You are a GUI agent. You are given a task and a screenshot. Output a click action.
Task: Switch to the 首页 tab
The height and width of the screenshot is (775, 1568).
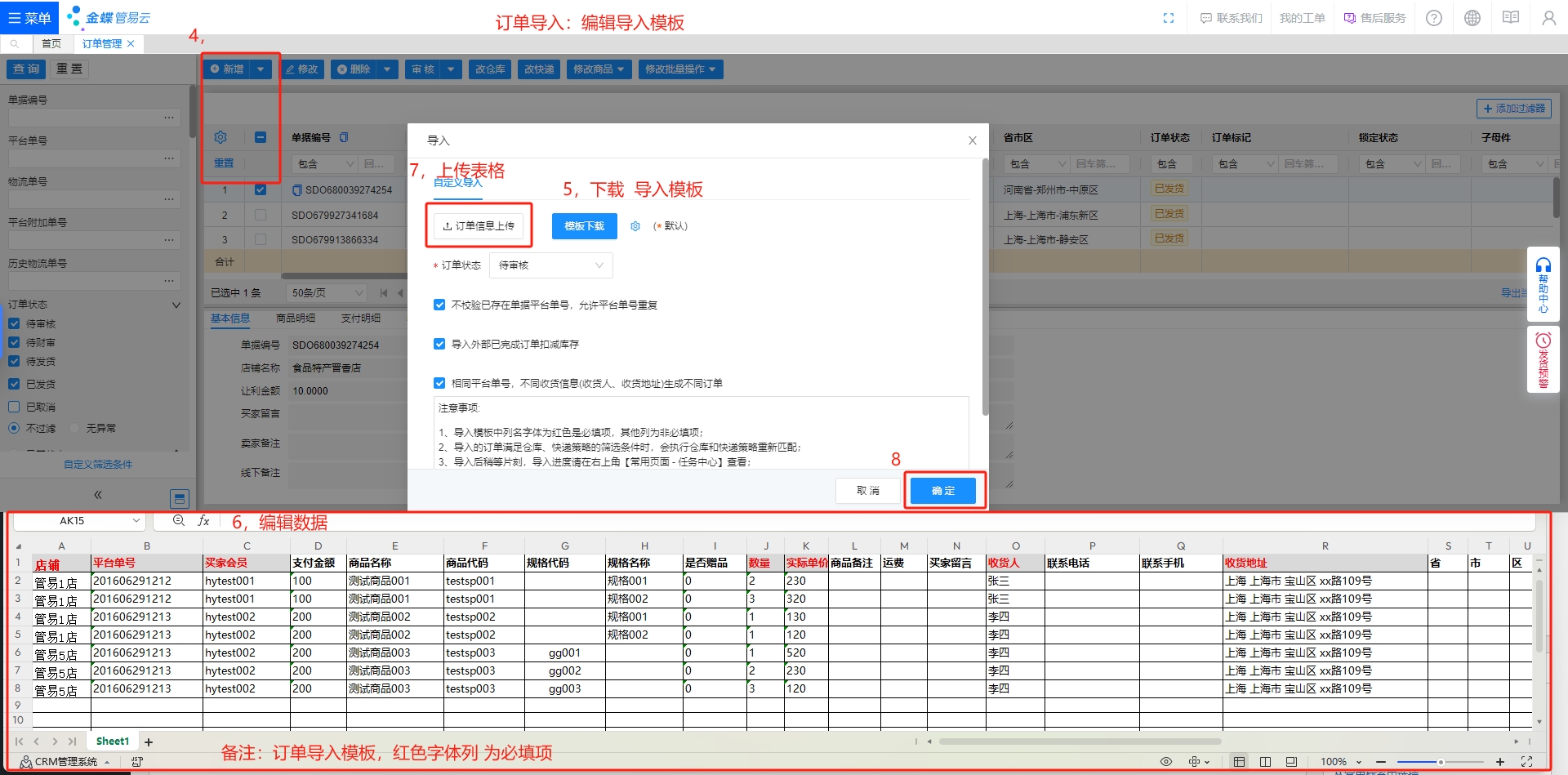point(51,43)
